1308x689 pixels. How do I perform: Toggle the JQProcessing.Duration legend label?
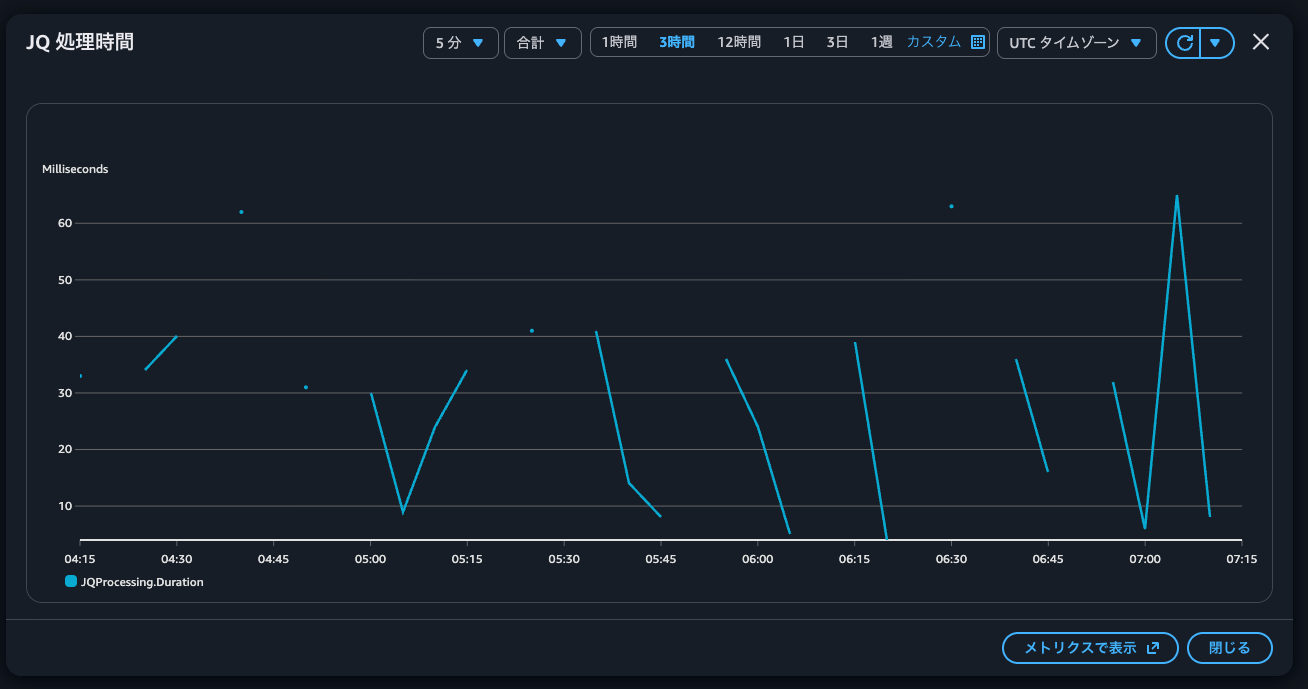click(x=142, y=581)
